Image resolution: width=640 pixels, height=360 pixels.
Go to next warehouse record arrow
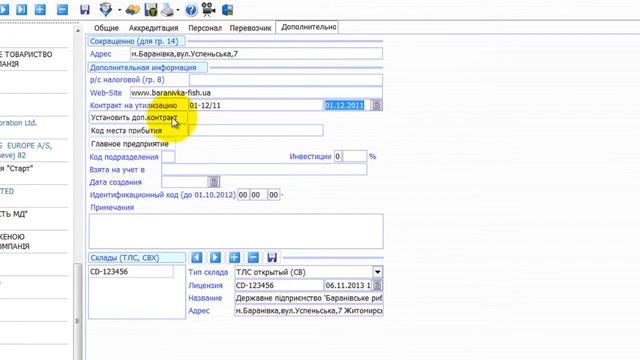pos(215,258)
